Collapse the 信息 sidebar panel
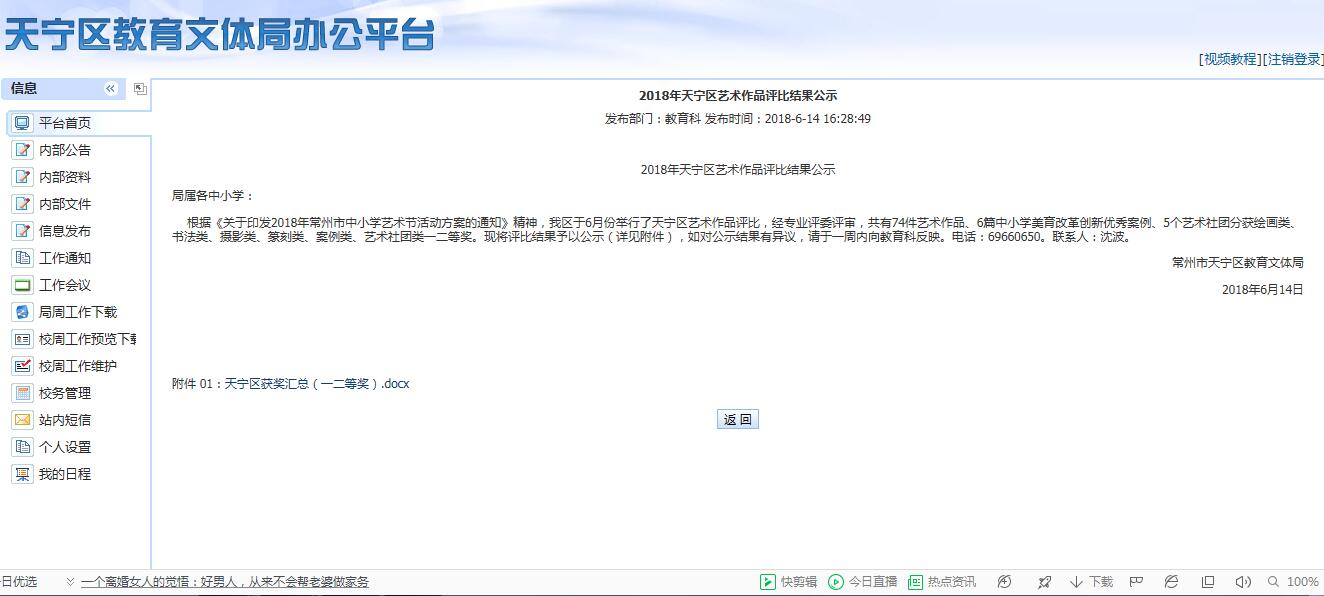 pos(111,89)
